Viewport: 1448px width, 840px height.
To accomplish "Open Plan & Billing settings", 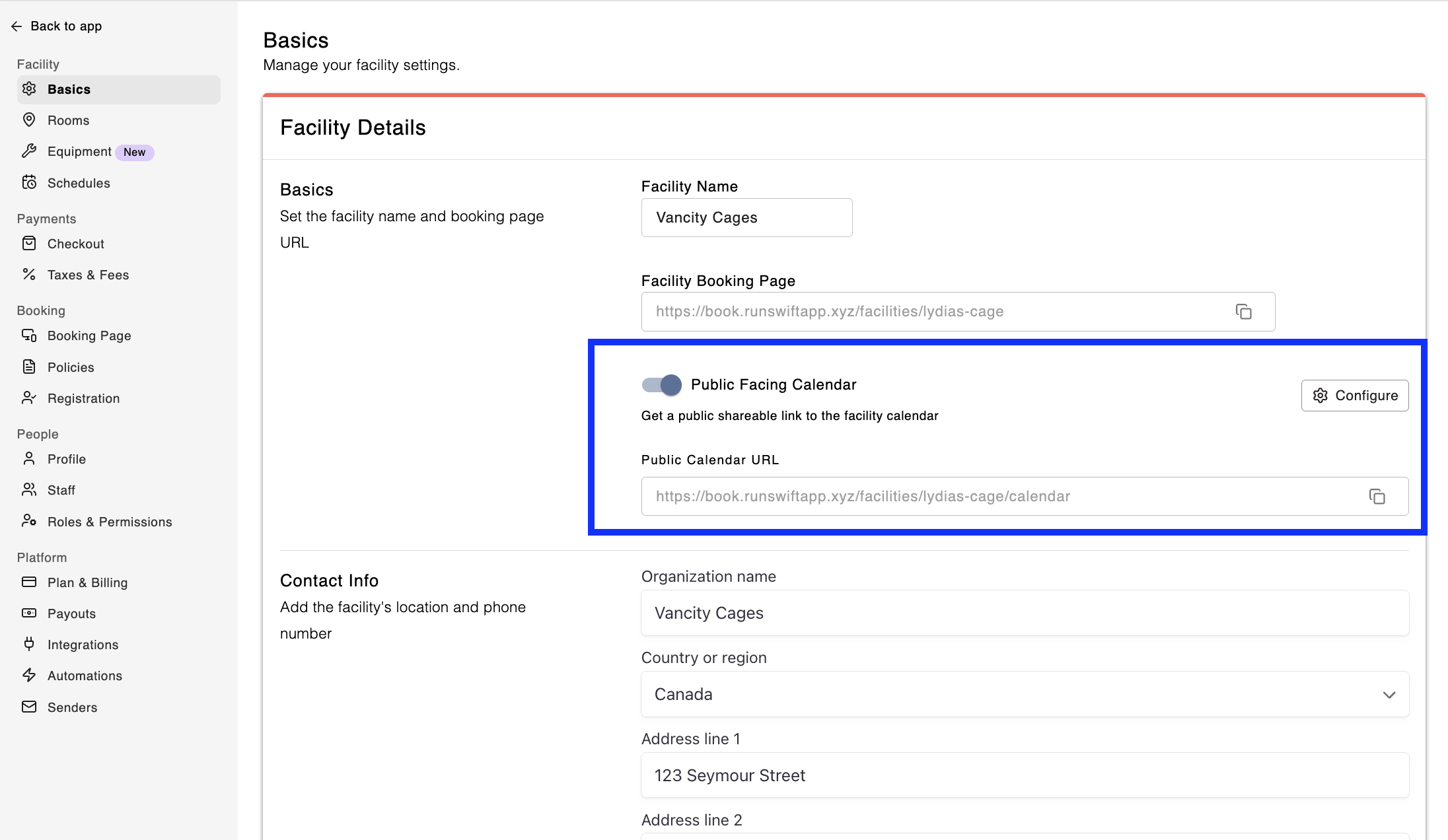I will (87, 582).
